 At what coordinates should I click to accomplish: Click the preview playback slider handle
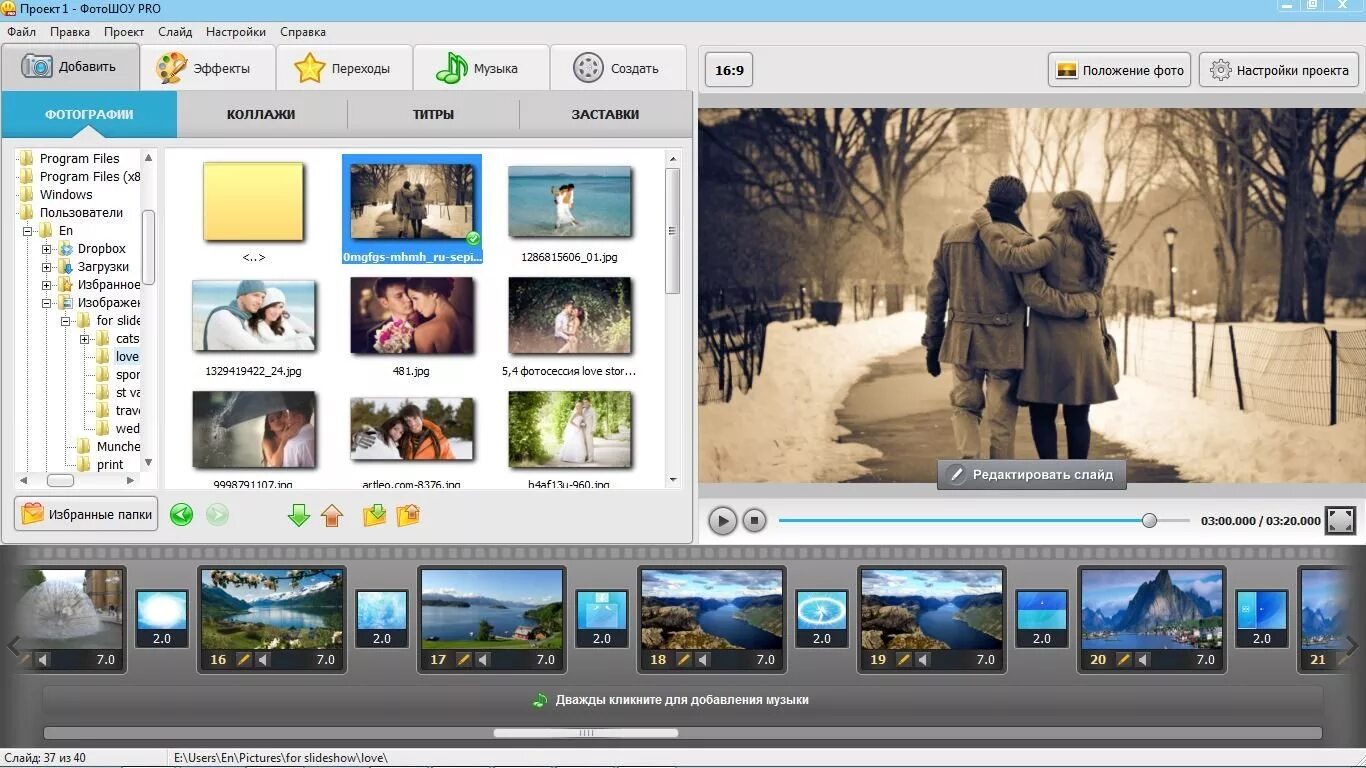1149,520
